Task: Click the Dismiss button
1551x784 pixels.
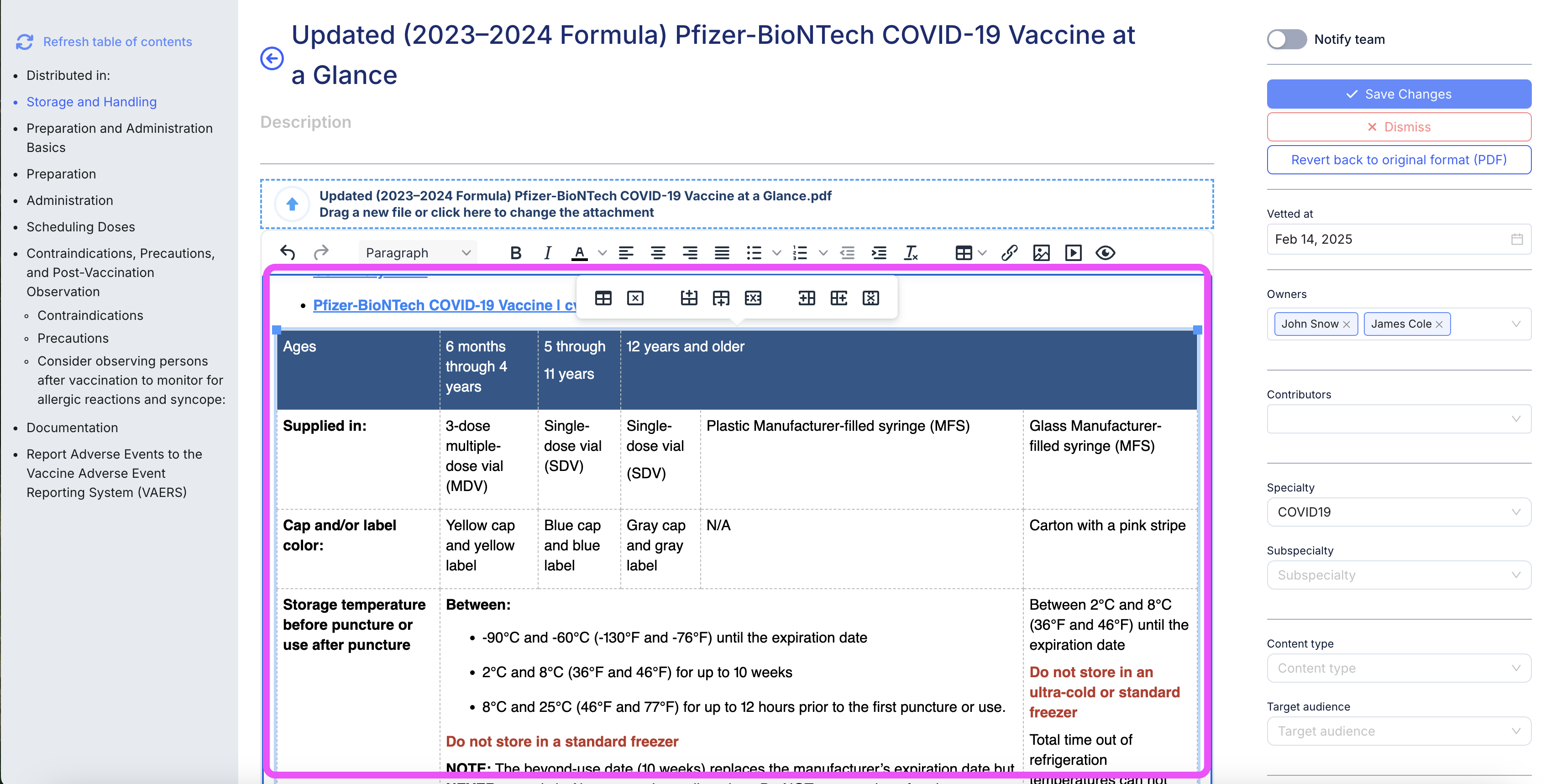Action: coord(1399,127)
